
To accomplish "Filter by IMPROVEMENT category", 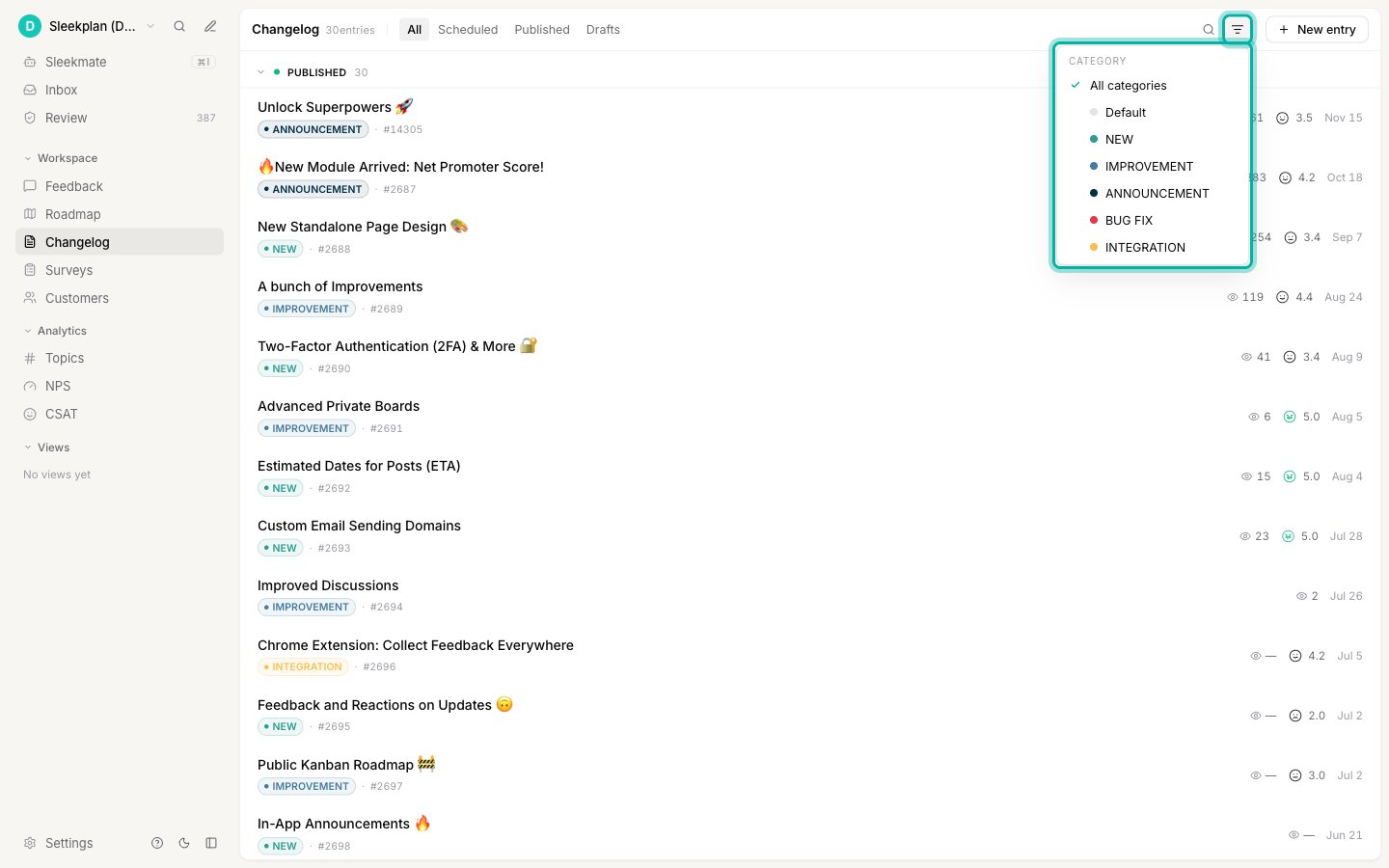I will (x=1153, y=167).
